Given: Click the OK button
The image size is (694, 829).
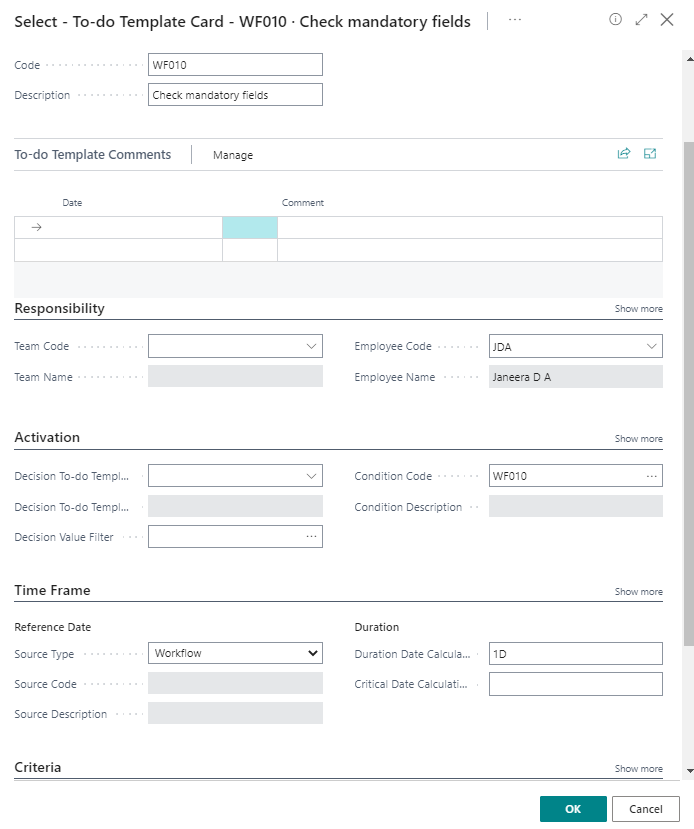Looking at the screenshot, I should [573, 809].
